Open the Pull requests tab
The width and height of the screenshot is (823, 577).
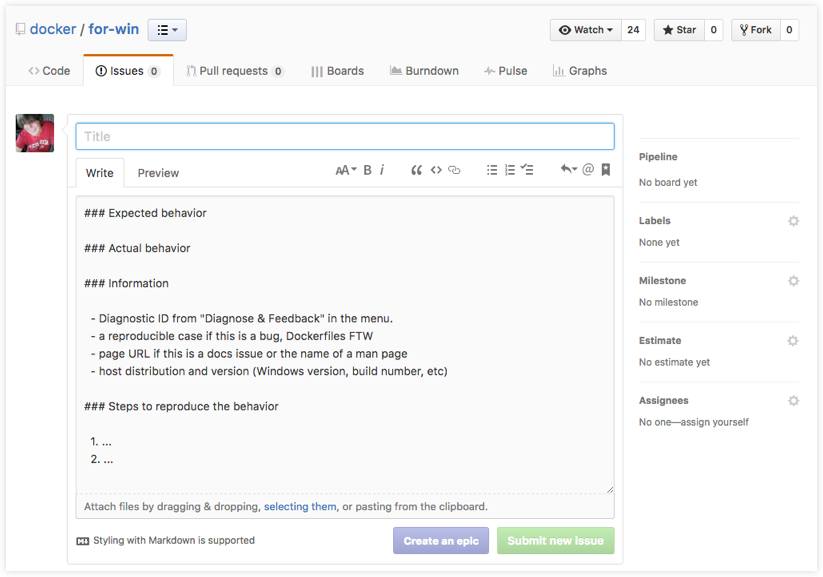point(235,71)
